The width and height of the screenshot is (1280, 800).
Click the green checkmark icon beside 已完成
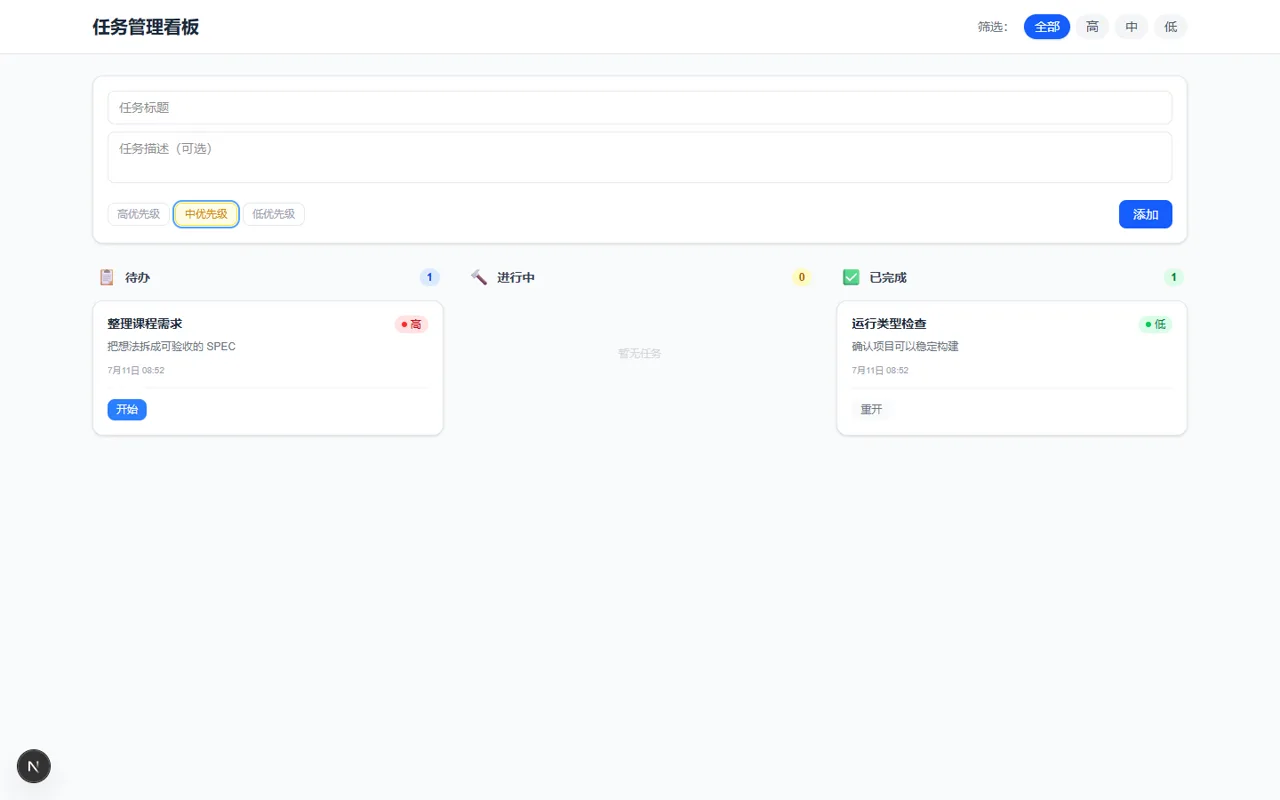pos(851,277)
